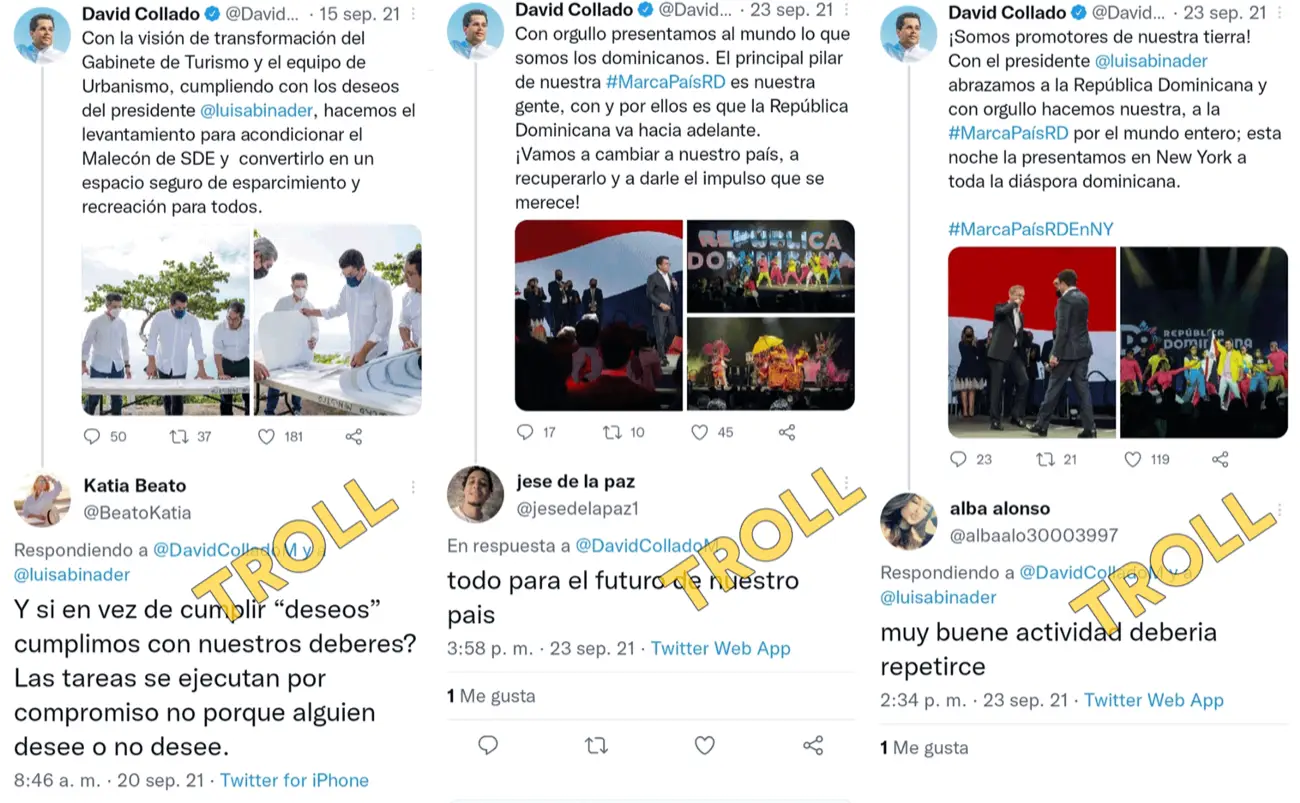Open more options for Katia Beato's tweet
Viewport: 1300px width, 803px height.
413,487
